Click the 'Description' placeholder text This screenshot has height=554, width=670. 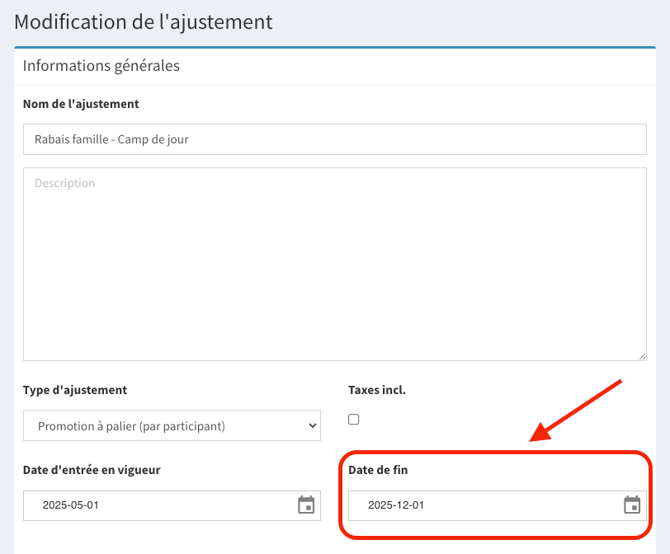tap(64, 183)
